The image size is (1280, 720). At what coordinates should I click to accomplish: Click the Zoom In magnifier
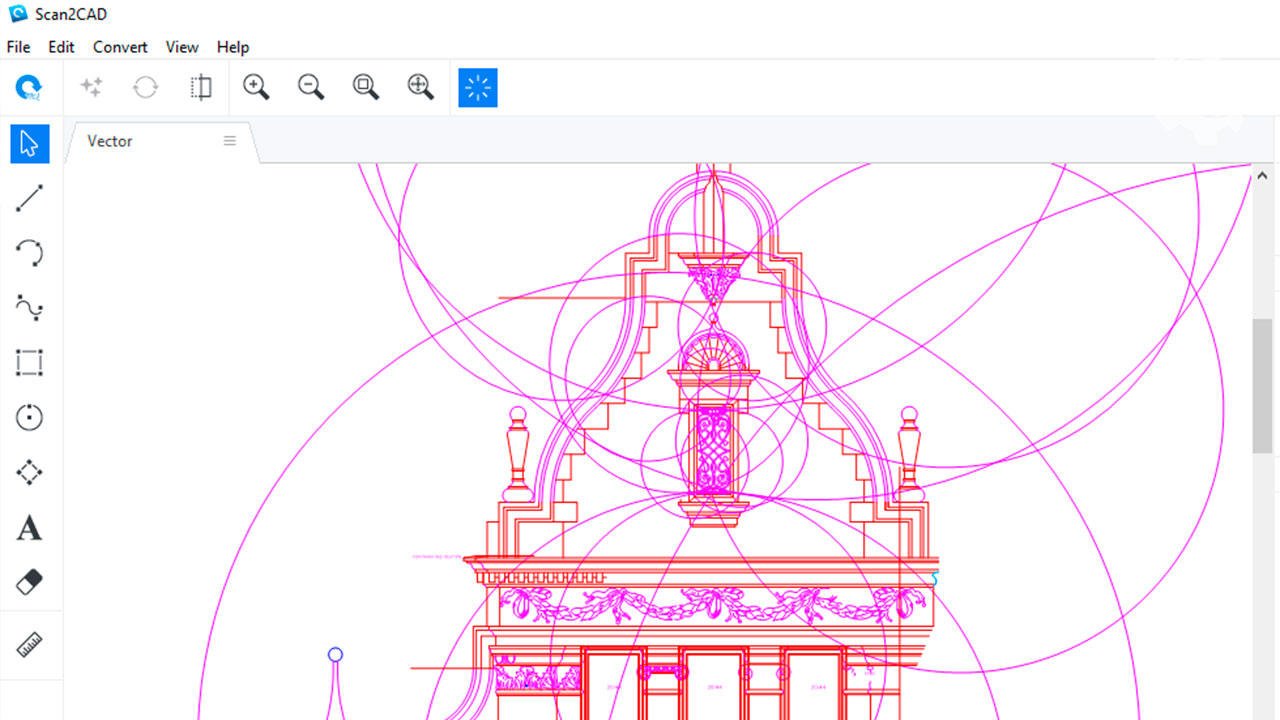tap(256, 88)
